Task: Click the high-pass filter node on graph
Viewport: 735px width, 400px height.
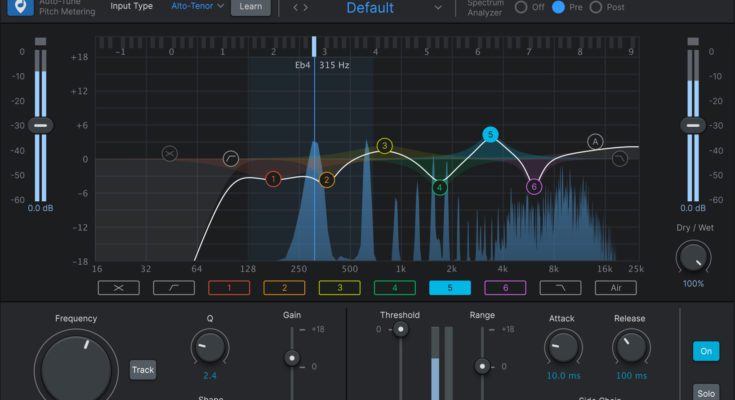Action: click(170, 153)
